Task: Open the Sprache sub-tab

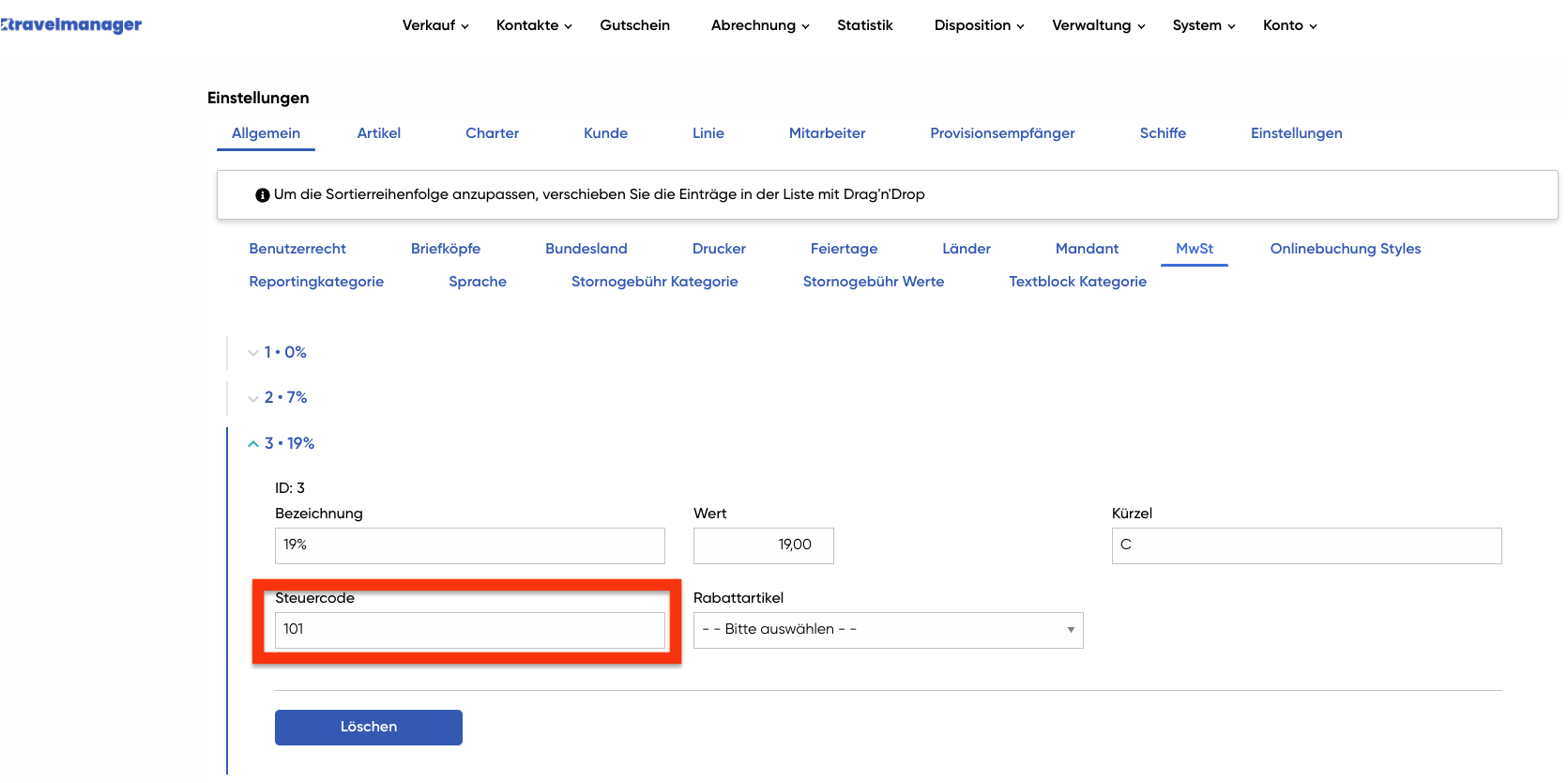Action: [478, 282]
